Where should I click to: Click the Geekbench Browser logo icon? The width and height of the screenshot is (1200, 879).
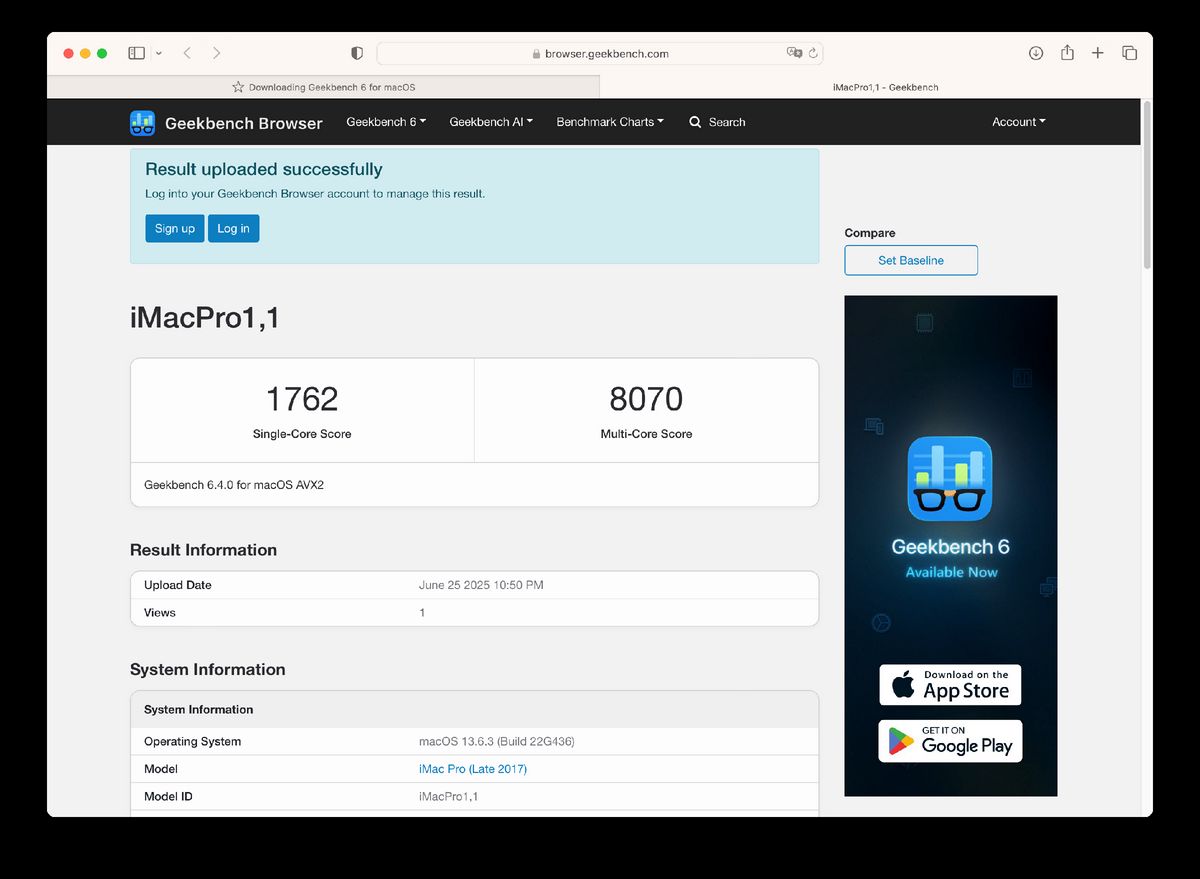[142, 123]
